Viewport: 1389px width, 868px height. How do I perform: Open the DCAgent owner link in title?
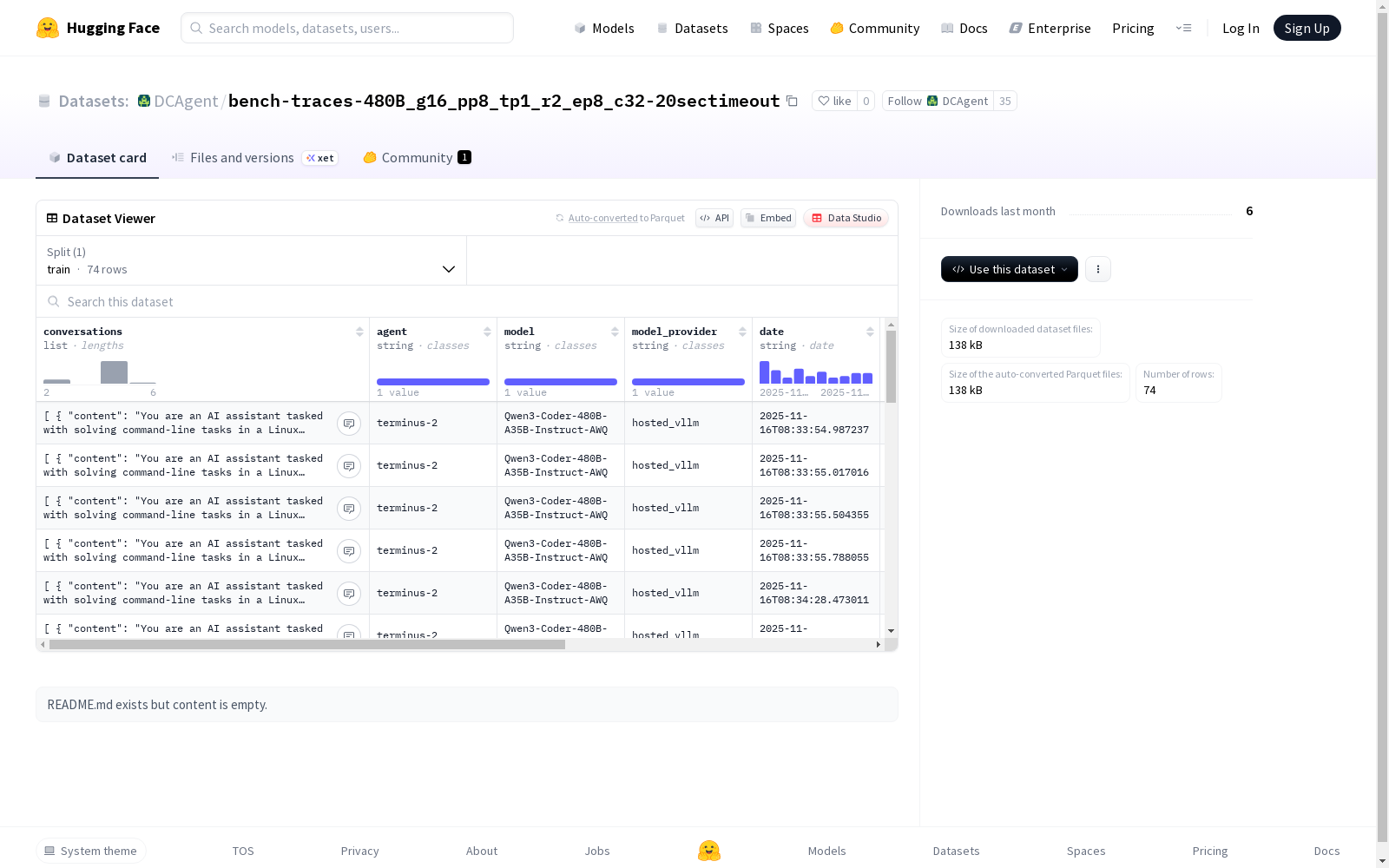(186, 101)
